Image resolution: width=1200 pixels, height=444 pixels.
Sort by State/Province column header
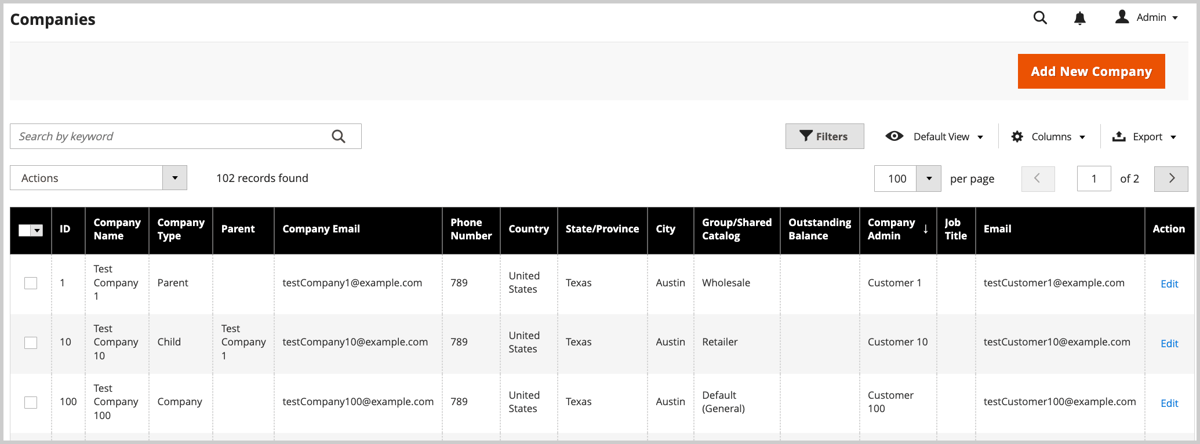(602, 229)
